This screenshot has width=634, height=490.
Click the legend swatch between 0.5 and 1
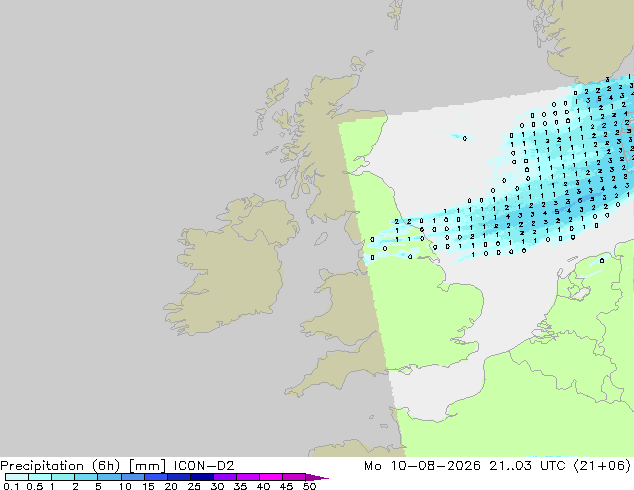click(x=40, y=477)
